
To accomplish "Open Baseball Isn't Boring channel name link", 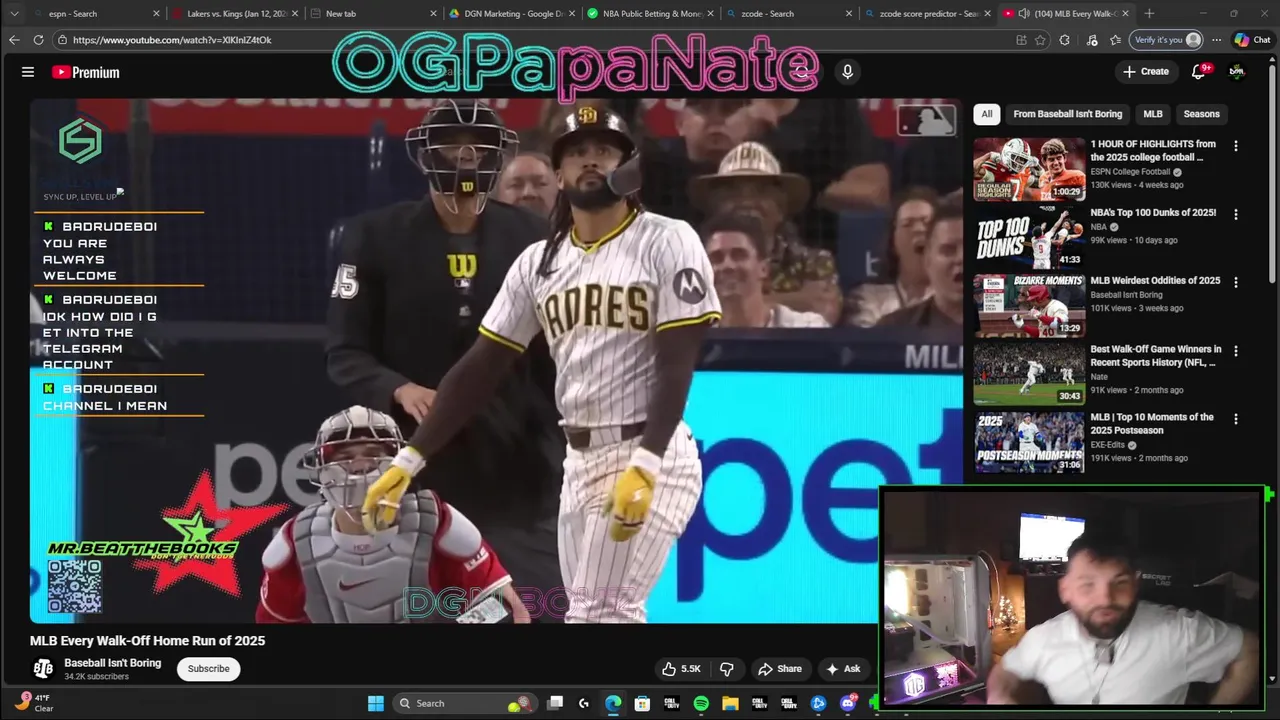I will 112,663.
